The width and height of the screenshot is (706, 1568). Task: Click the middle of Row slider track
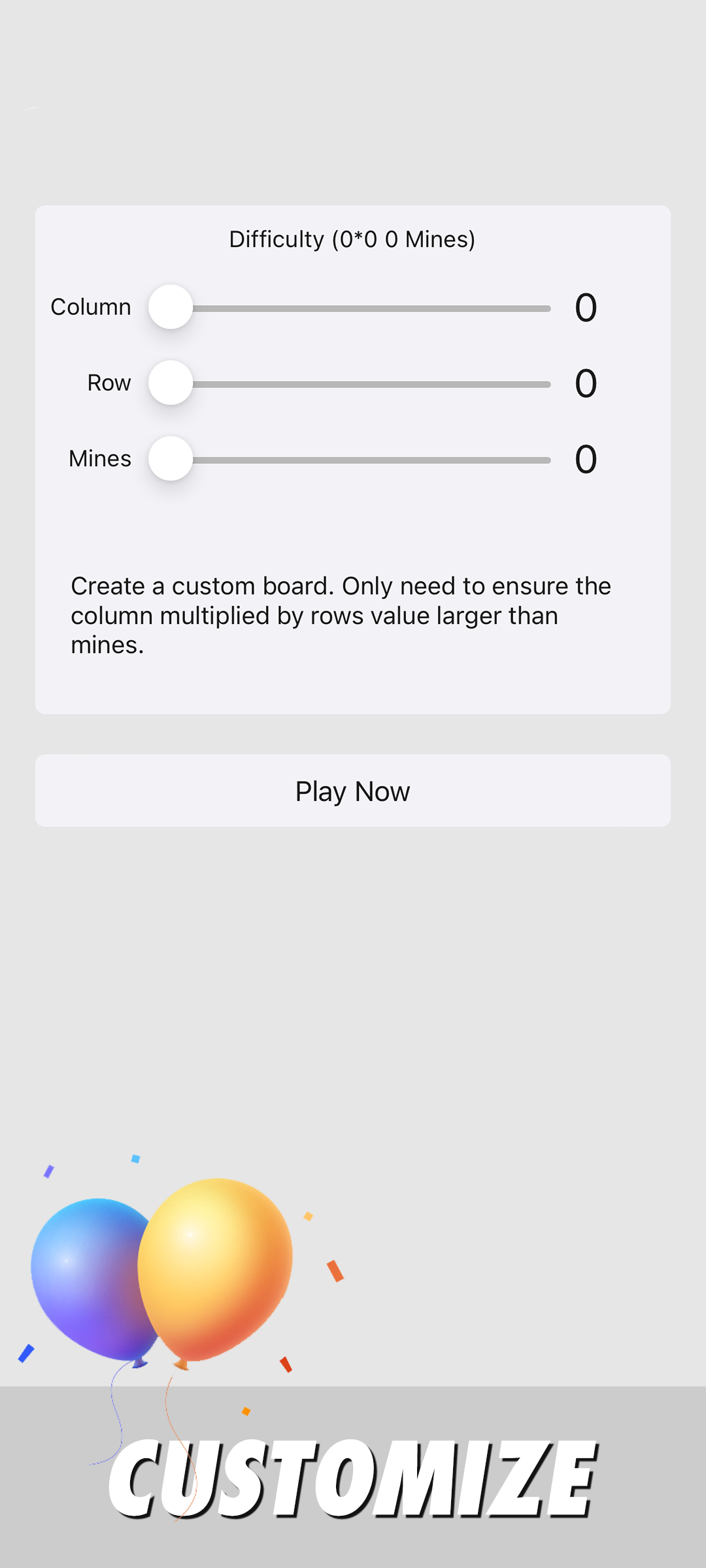(x=350, y=384)
